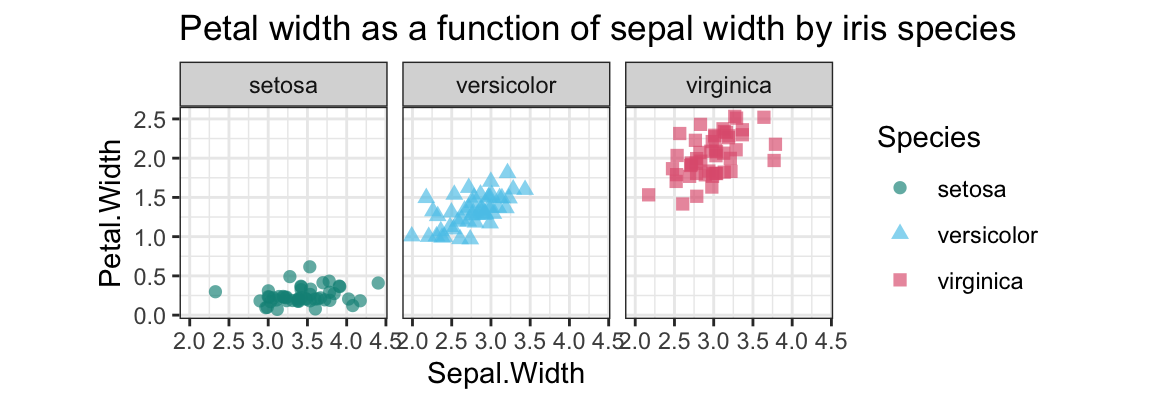The height and width of the screenshot is (403, 1152).
Task: Click the versicolor triangle marker in the legend
Action: tap(899, 234)
